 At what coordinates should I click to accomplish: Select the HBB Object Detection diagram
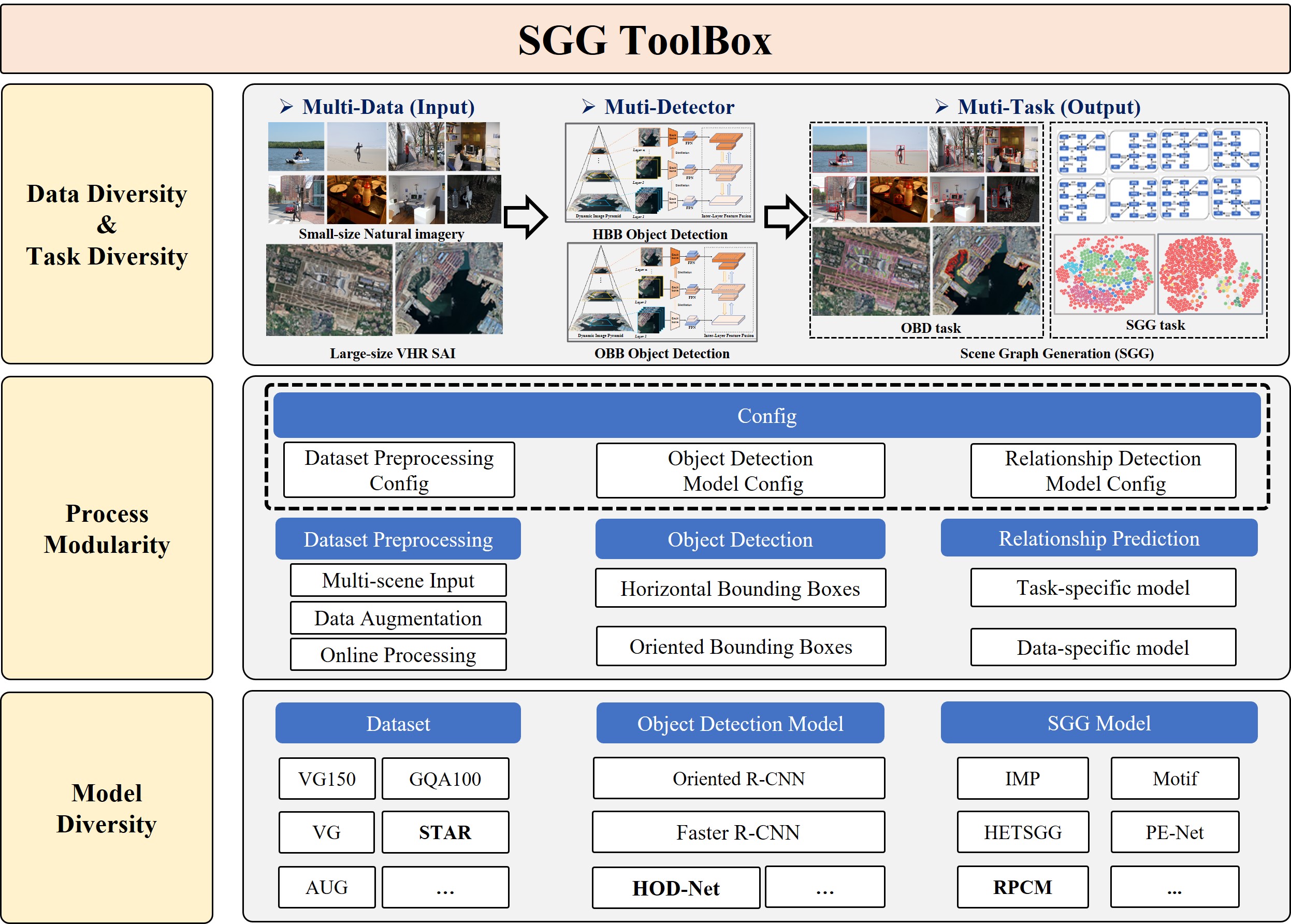[659, 172]
